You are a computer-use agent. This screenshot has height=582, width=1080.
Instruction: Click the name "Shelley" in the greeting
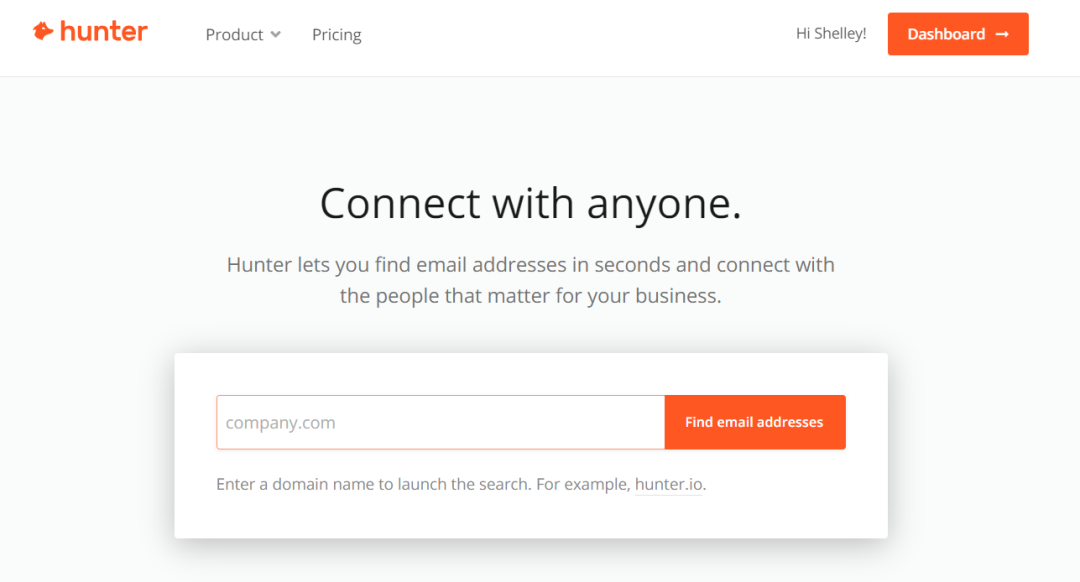(x=840, y=34)
